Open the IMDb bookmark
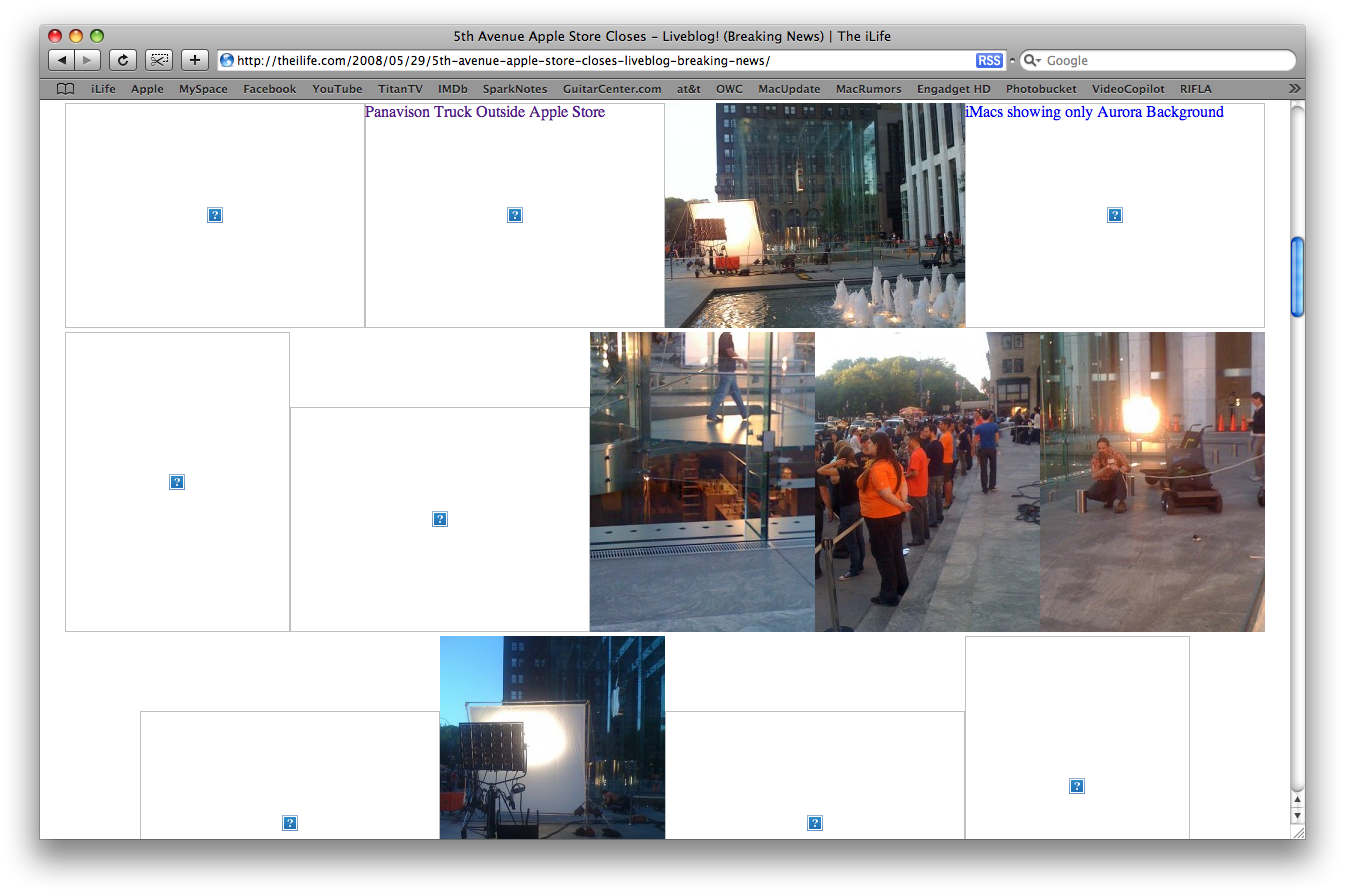This screenshot has width=1345, height=894. pos(452,89)
